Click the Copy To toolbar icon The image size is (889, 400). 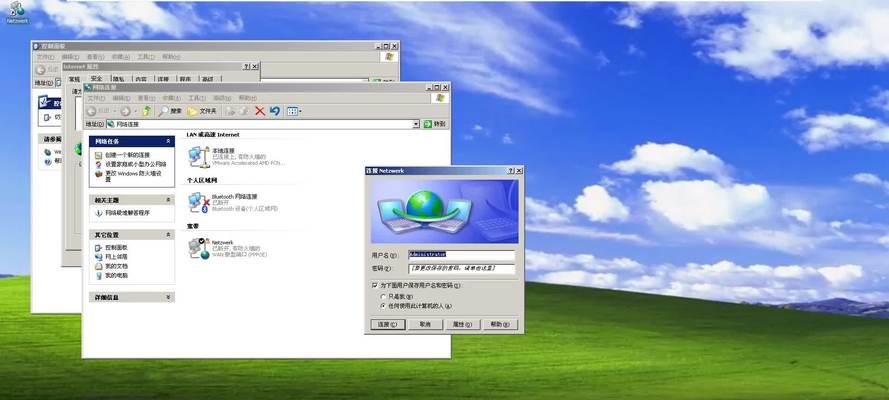pyautogui.click(x=243, y=111)
